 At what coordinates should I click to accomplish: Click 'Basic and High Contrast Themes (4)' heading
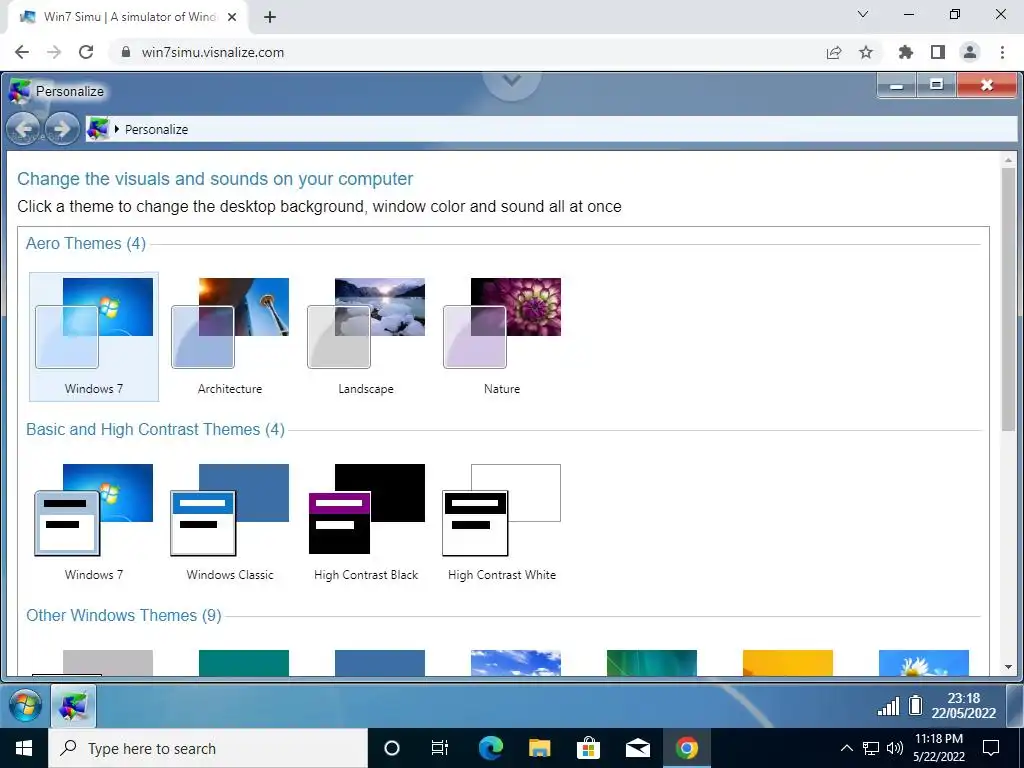click(x=155, y=429)
